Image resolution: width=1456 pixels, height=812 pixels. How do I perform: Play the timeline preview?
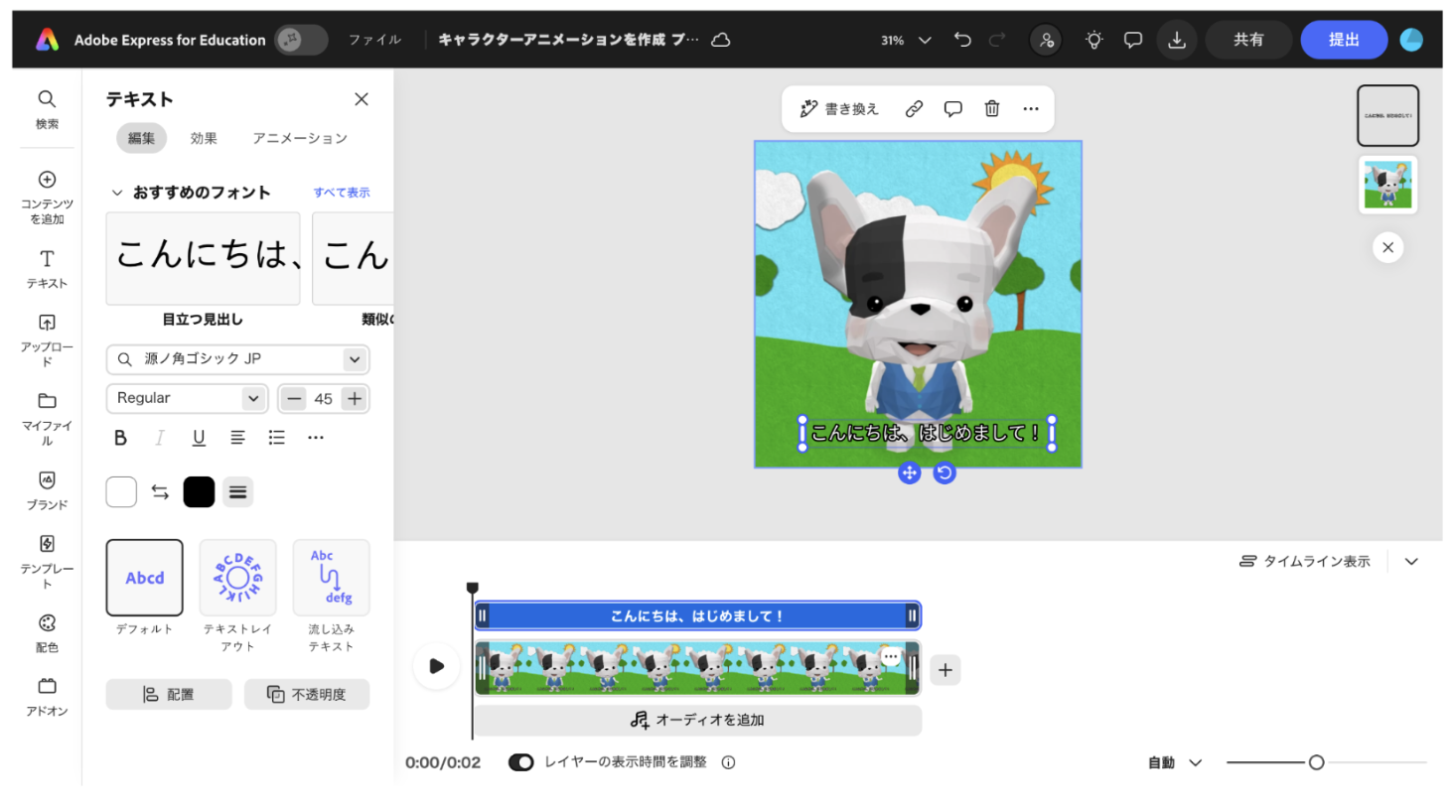tap(436, 666)
